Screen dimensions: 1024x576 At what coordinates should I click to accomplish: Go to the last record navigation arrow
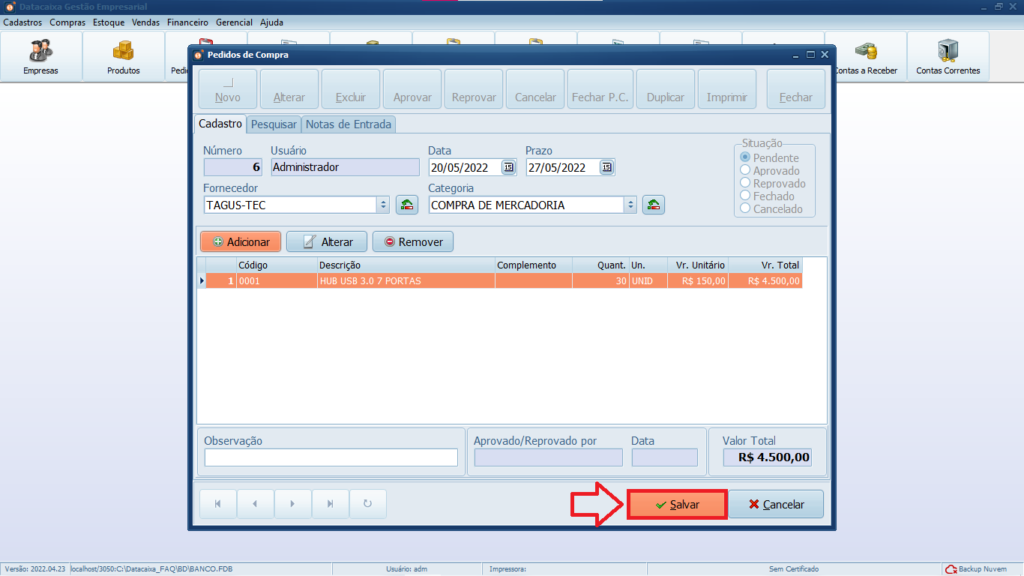point(329,504)
